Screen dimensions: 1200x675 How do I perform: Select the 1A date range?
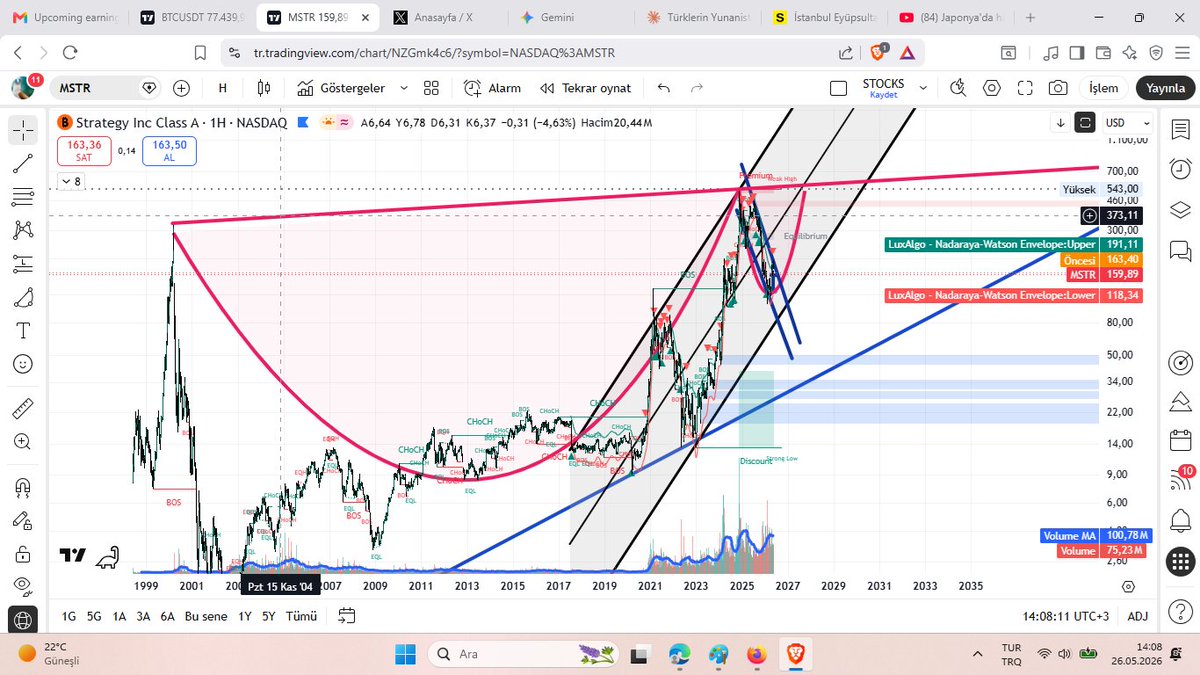tap(119, 616)
